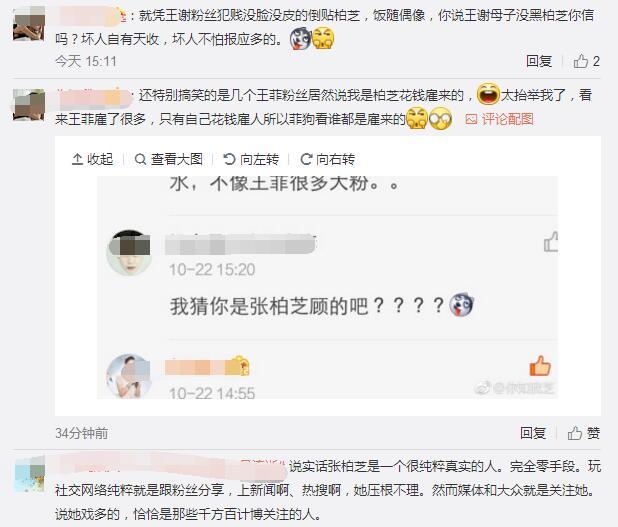
Task: Click the round avatar beside 10-22 14:55
Action: tap(129, 376)
